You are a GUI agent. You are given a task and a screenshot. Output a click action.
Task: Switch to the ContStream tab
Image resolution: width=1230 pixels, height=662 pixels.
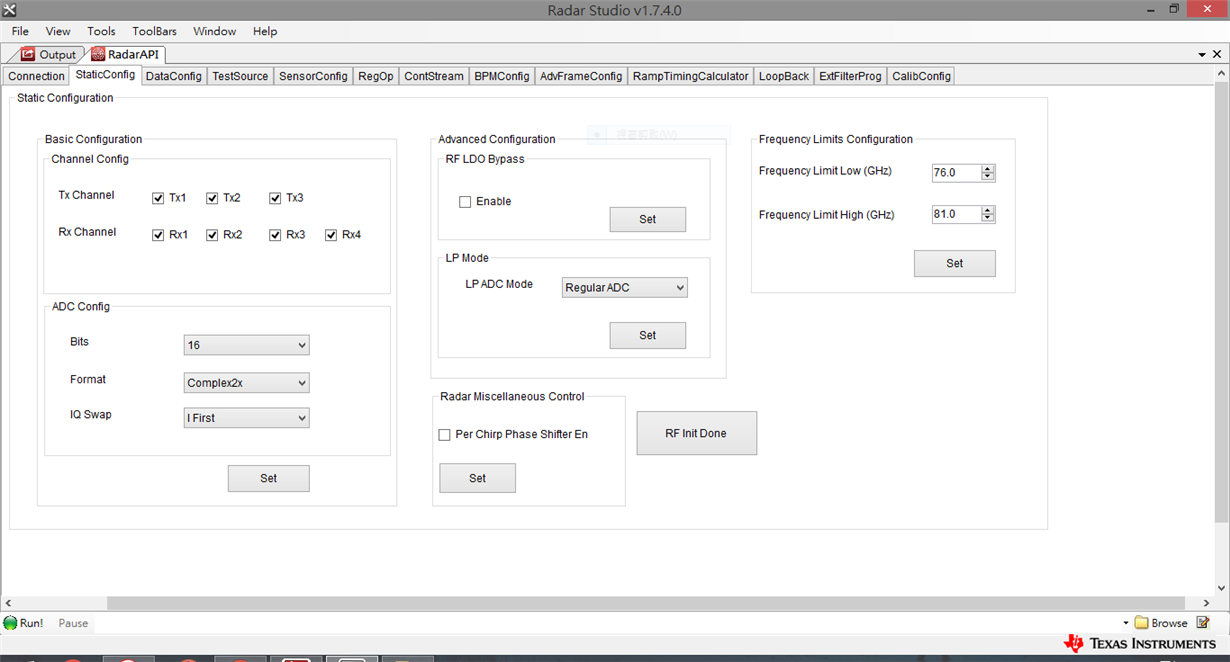click(x=434, y=76)
